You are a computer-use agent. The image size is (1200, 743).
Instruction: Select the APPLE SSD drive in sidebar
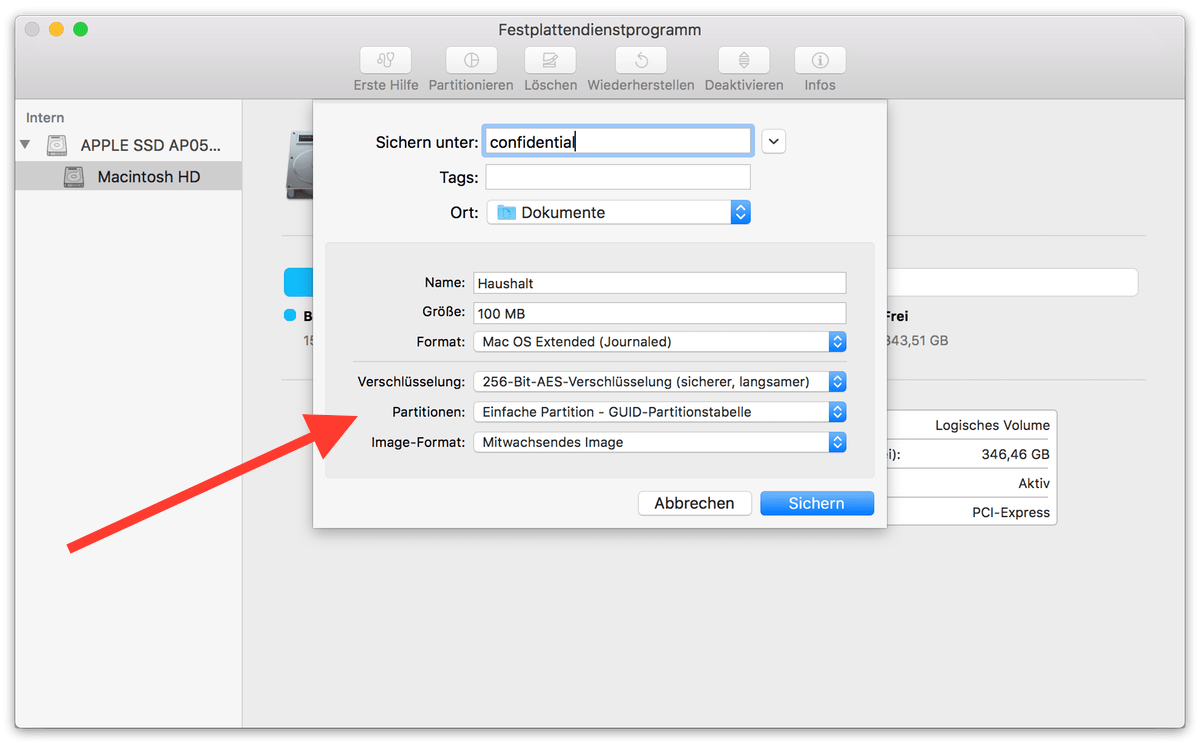(148, 145)
